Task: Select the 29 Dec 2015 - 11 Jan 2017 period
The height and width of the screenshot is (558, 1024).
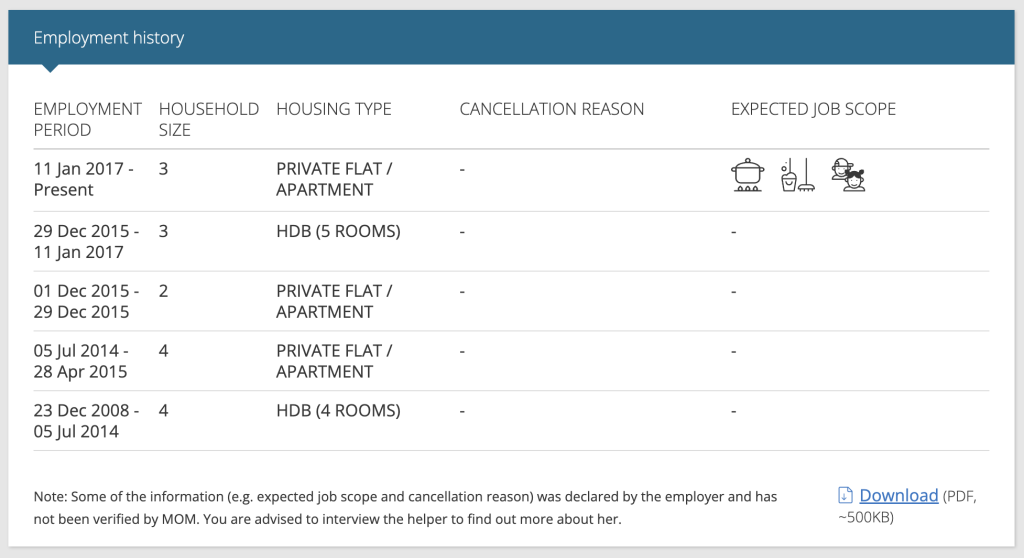Action: click(x=86, y=241)
